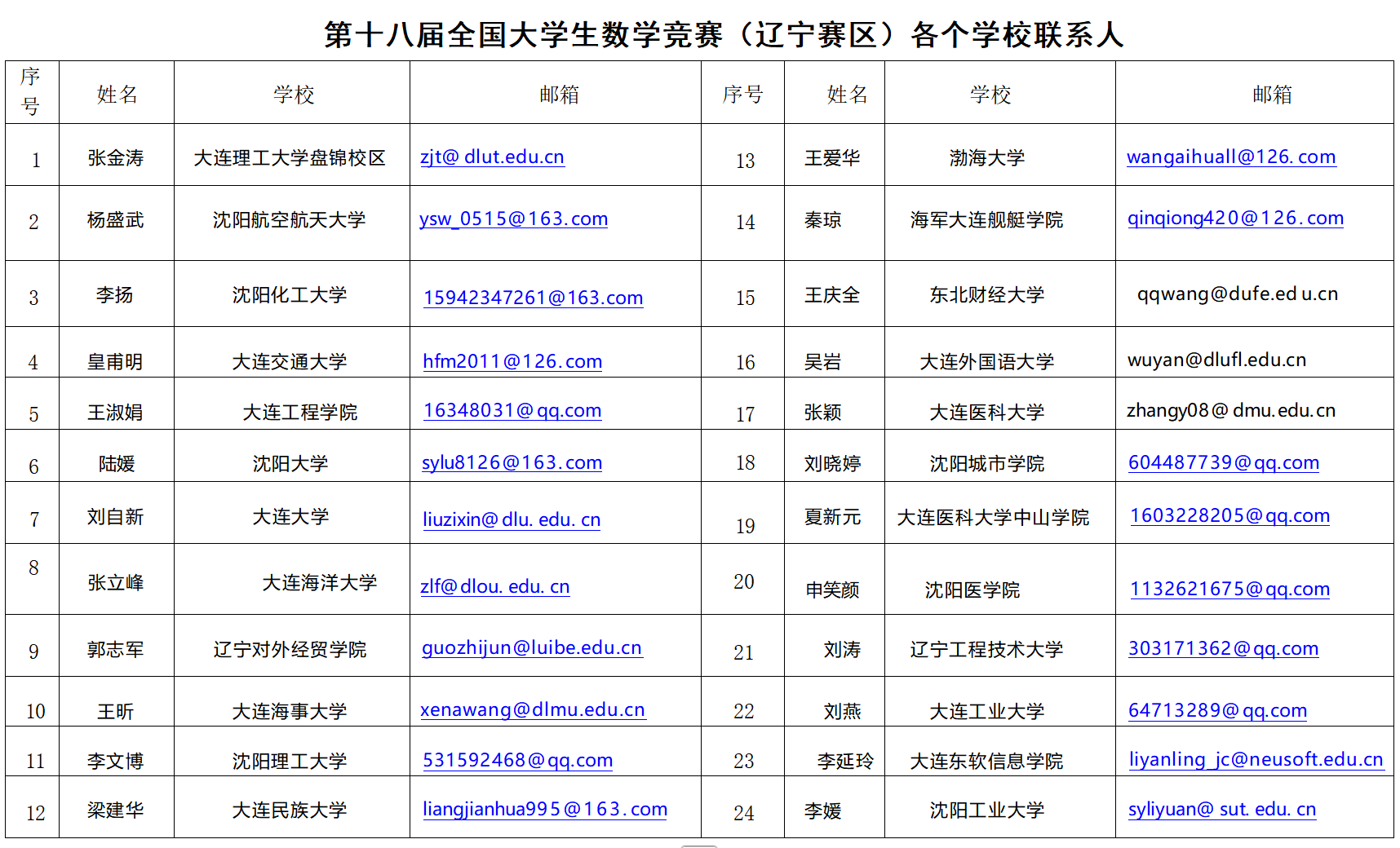Screen dimensions: 1400x848
Task: Click the school cell 大连医科大学中山学院
Action: (x=993, y=518)
